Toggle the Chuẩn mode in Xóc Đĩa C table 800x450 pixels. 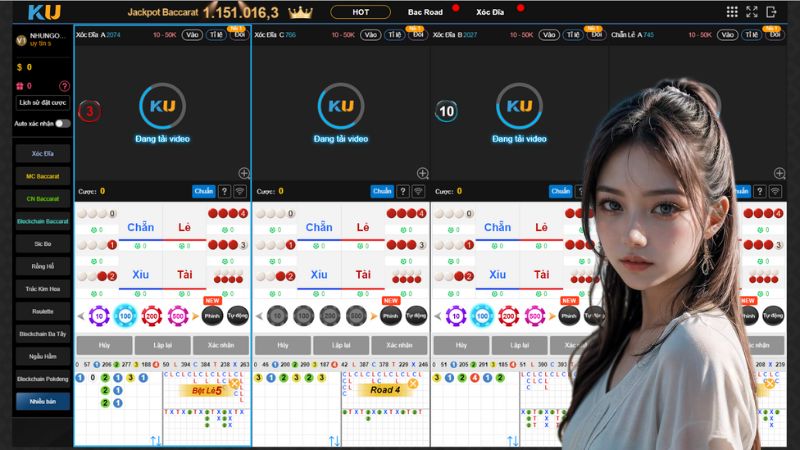click(382, 191)
